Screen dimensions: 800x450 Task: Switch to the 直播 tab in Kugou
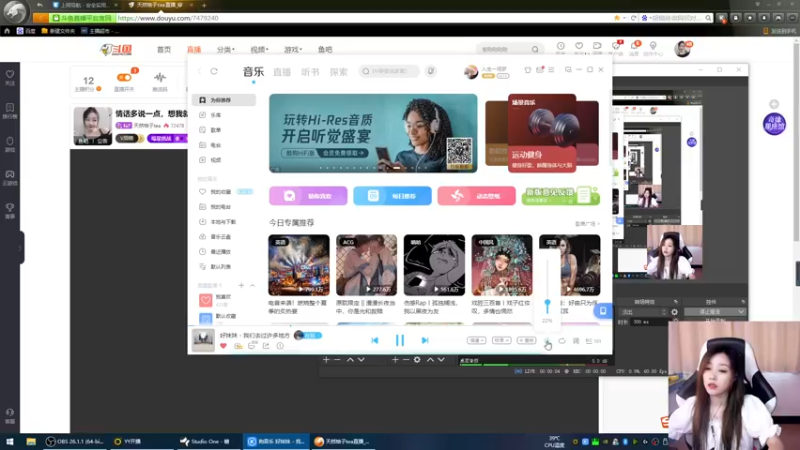[x=282, y=72]
